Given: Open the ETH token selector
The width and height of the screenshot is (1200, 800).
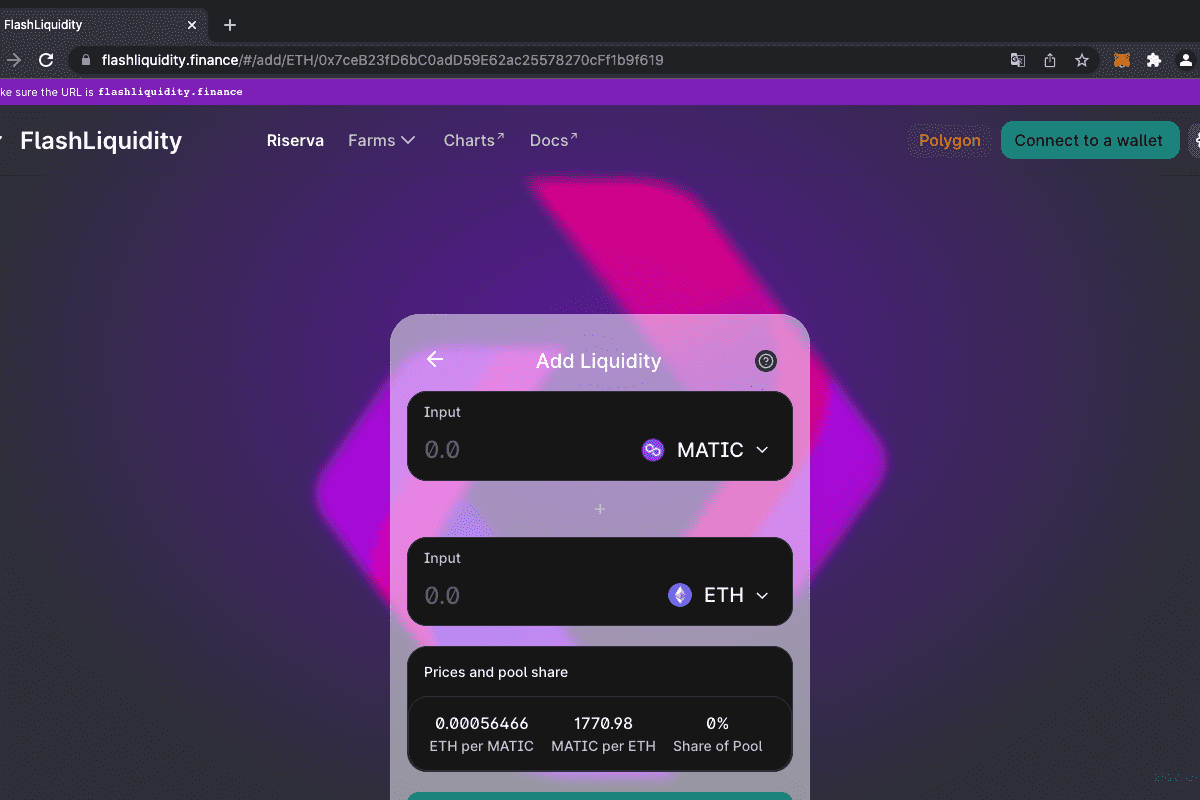Looking at the screenshot, I should tap(719, 596).
